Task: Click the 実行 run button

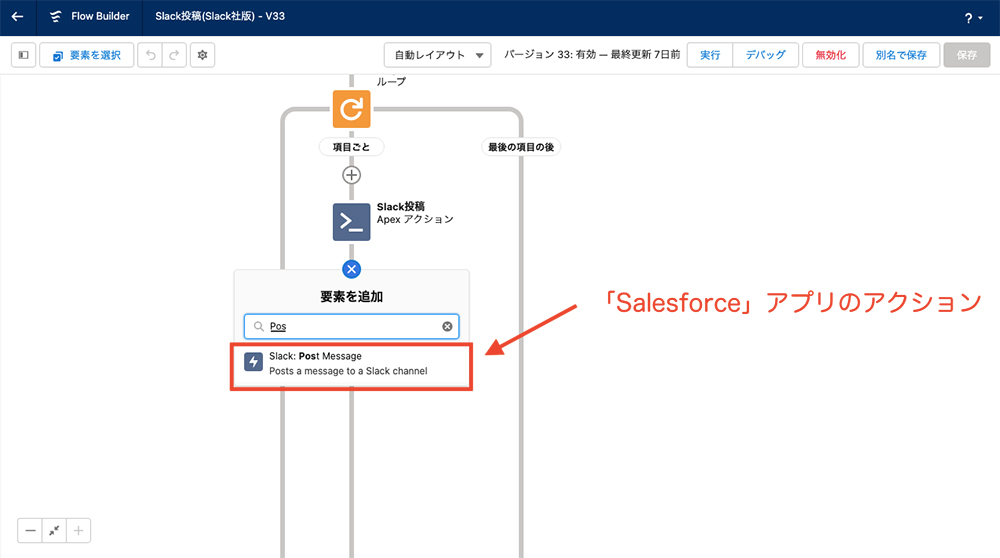Action: coord(710,55)
